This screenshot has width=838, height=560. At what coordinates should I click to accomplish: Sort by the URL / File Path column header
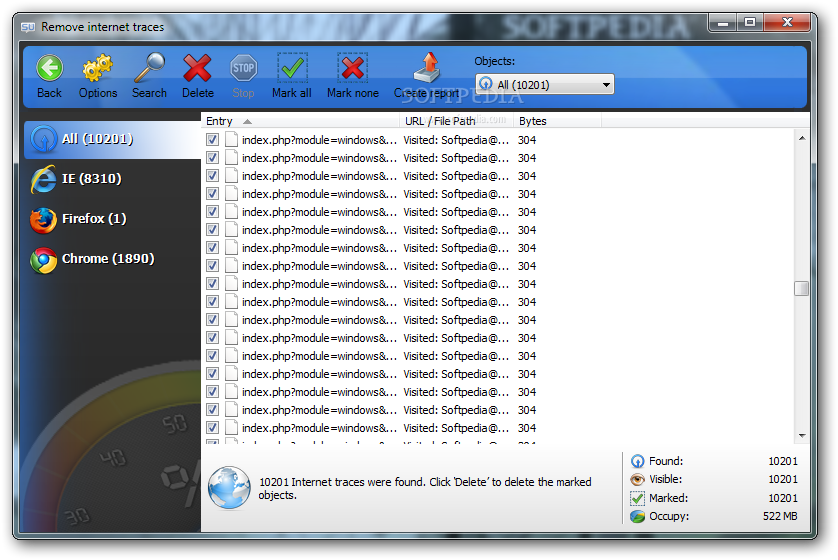[x=456, y=121]
